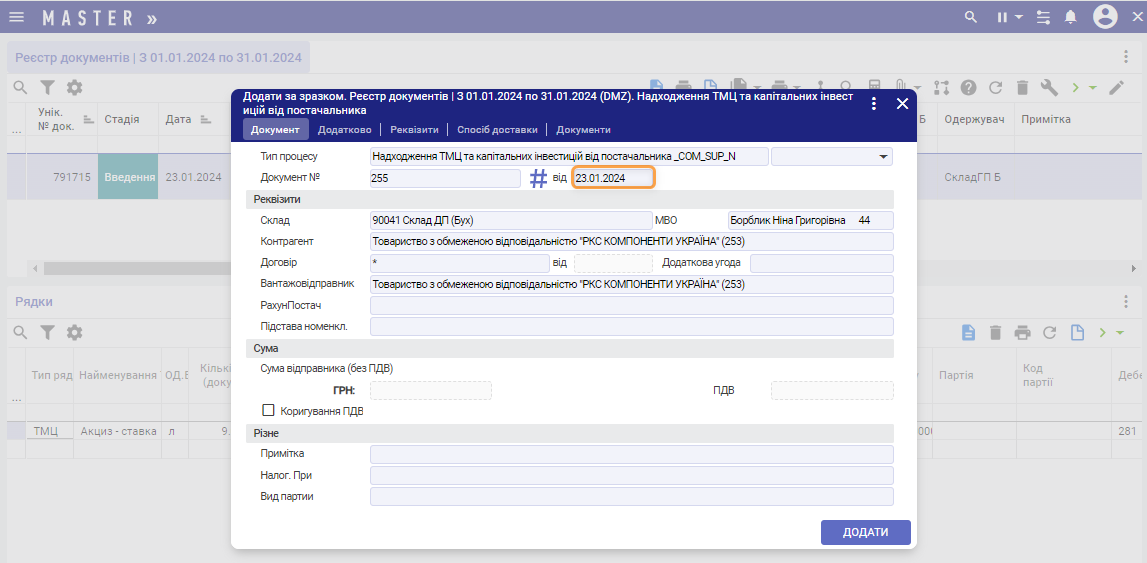Select the Реквізити tab
The width and height of the screenshot is (1147, 563).
(414, 130)
